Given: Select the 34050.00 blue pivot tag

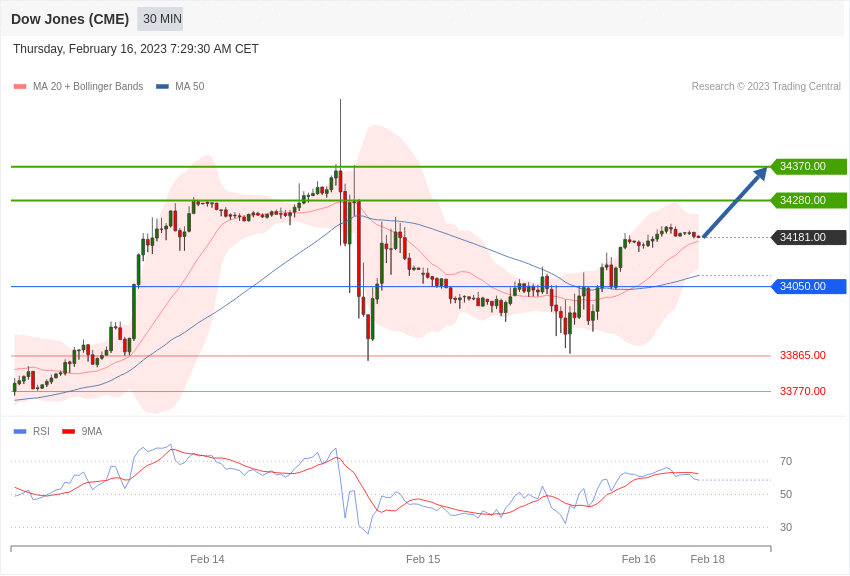Looking at the screenshot, I should 808,286.
